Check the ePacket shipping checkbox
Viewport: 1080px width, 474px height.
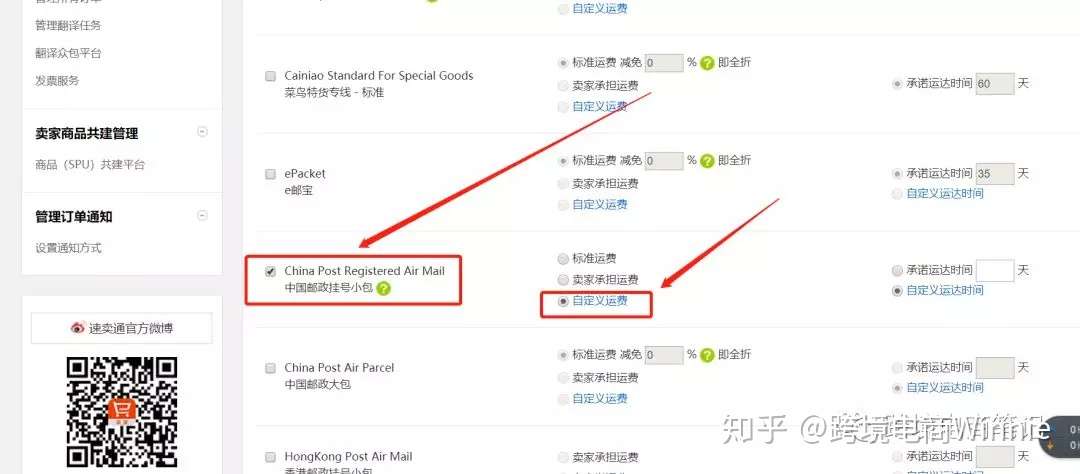point(271,174)
